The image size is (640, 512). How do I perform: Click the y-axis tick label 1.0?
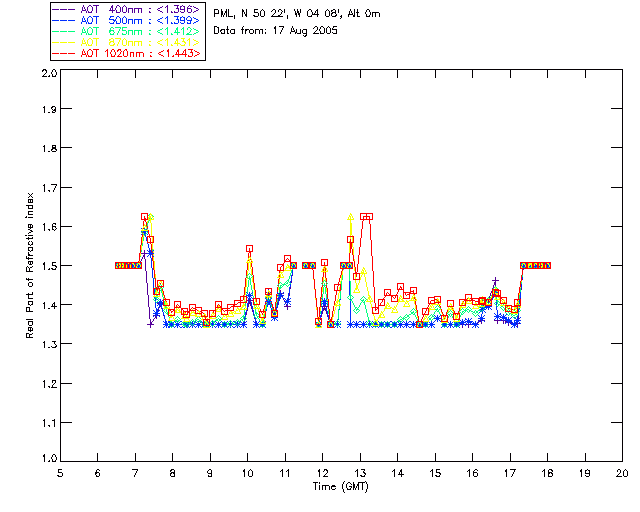(49, 458)
